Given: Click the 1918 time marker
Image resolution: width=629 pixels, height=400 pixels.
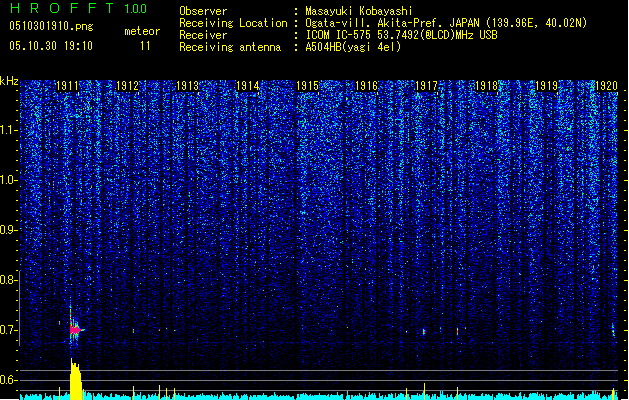Looking at the screenshot, I should 486,86.
